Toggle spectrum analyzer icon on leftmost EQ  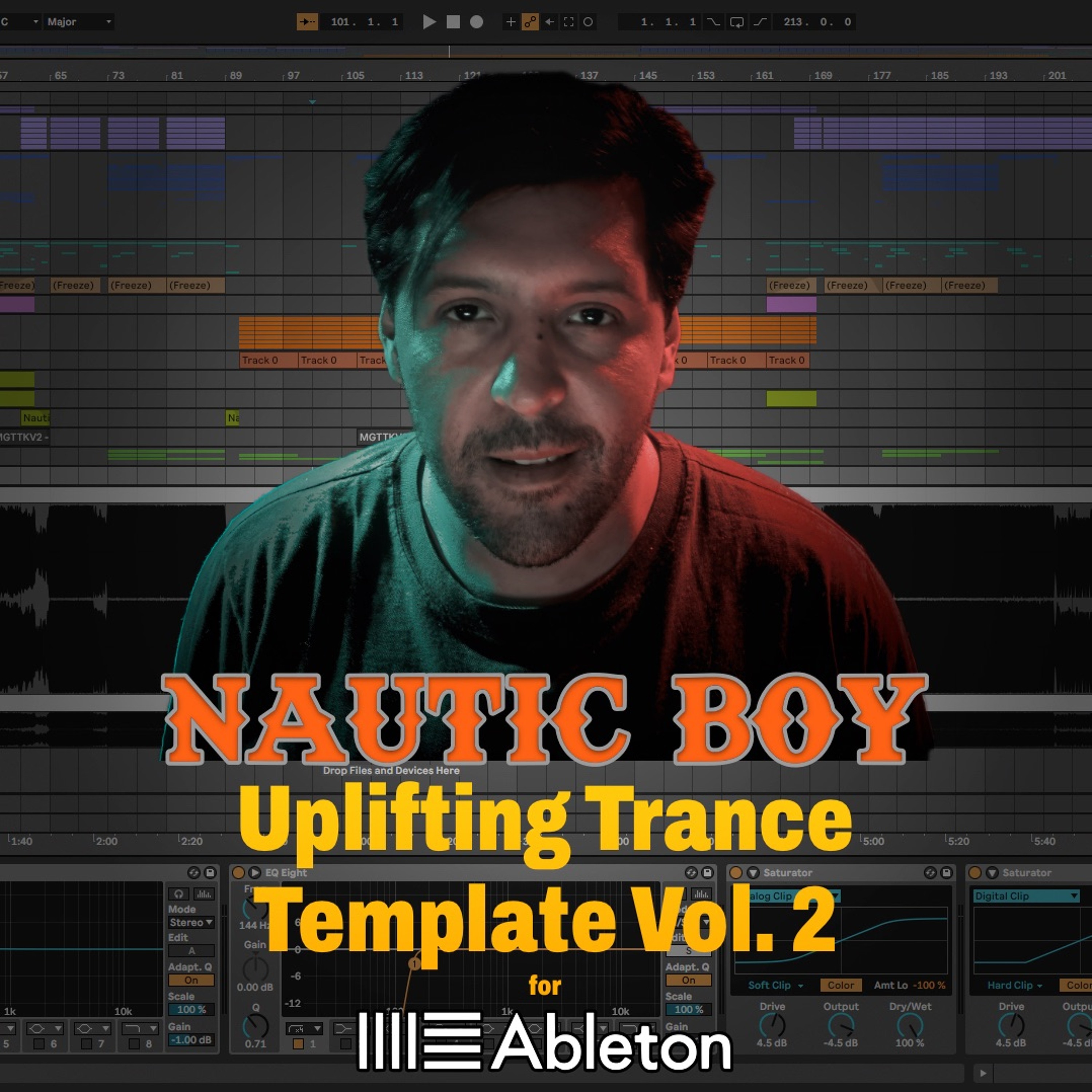tap(203, 894)
